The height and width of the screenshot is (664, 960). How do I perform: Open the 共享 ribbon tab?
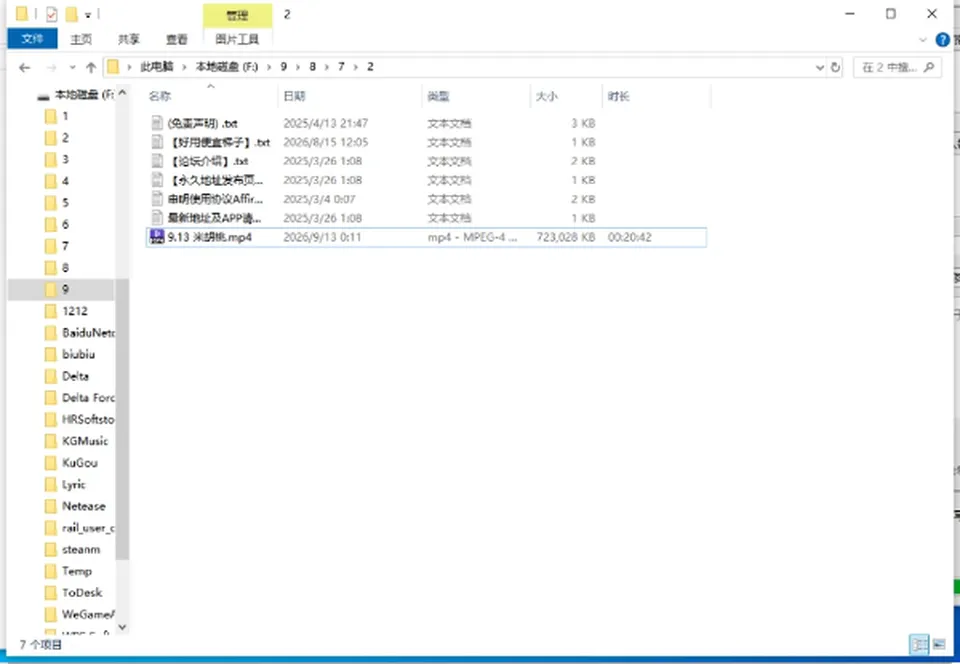pos(129,39)
